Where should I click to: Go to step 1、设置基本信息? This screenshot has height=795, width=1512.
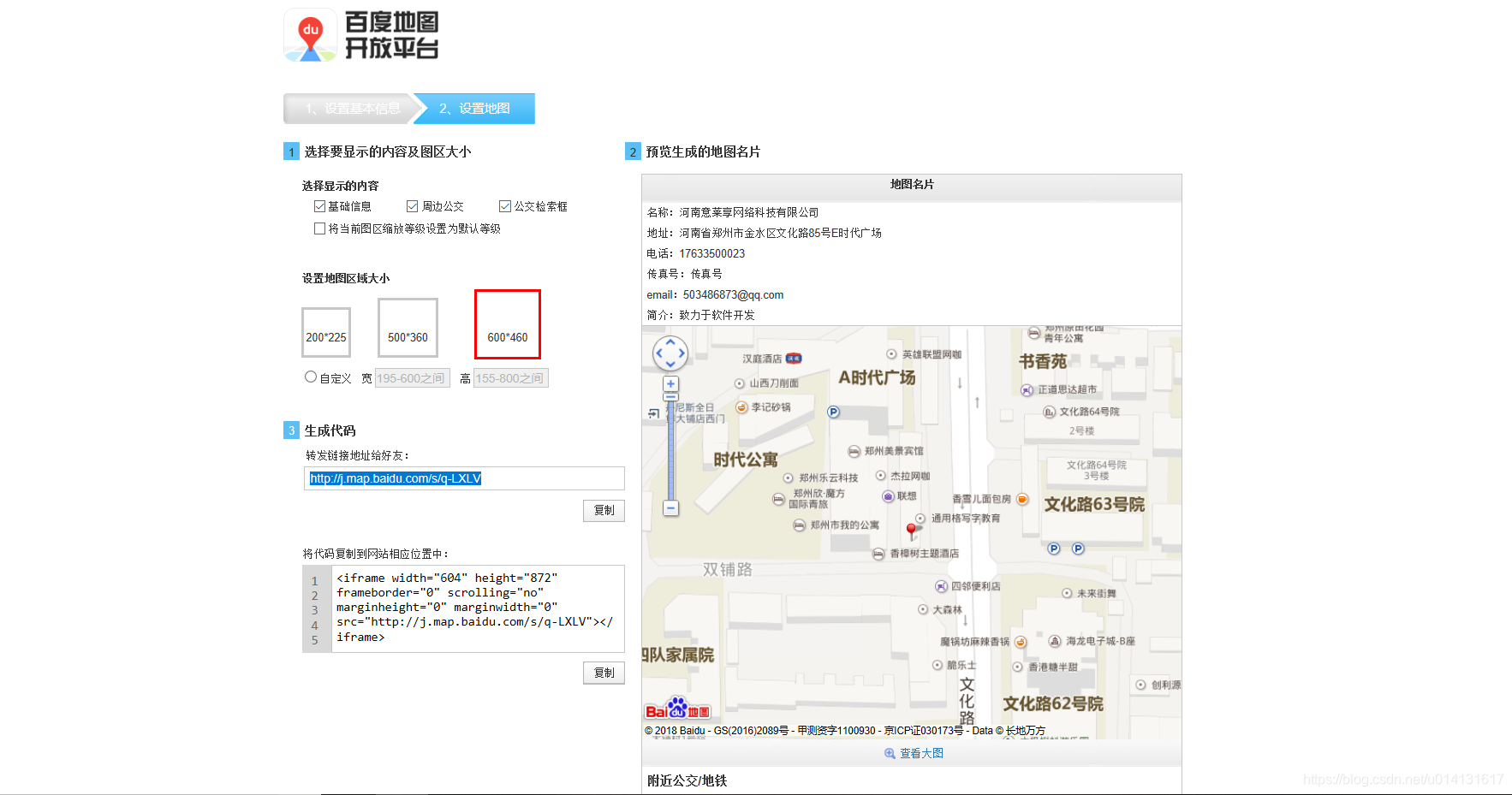point(352,109)
